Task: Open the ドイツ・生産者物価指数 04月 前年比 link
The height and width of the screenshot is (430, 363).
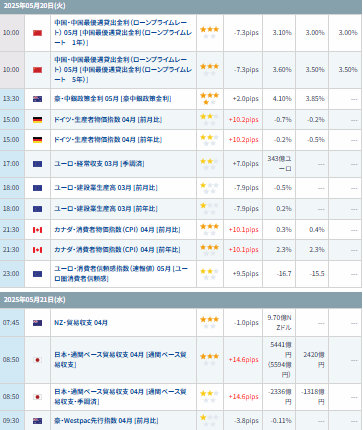Action: [x=108, y=140]
